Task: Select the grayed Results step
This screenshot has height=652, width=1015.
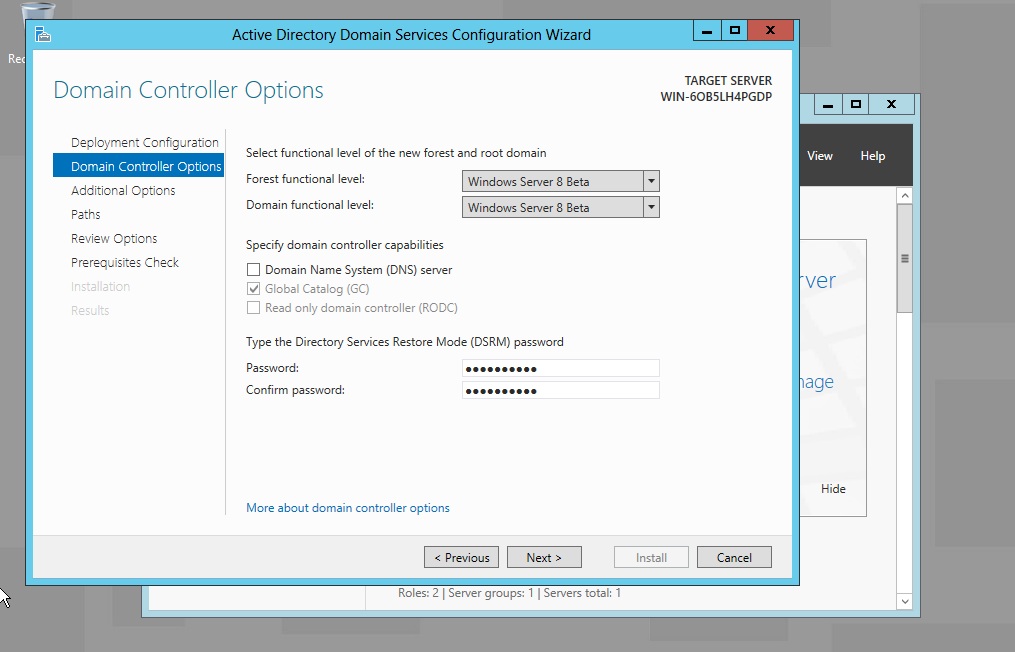Action: point(90,310)
